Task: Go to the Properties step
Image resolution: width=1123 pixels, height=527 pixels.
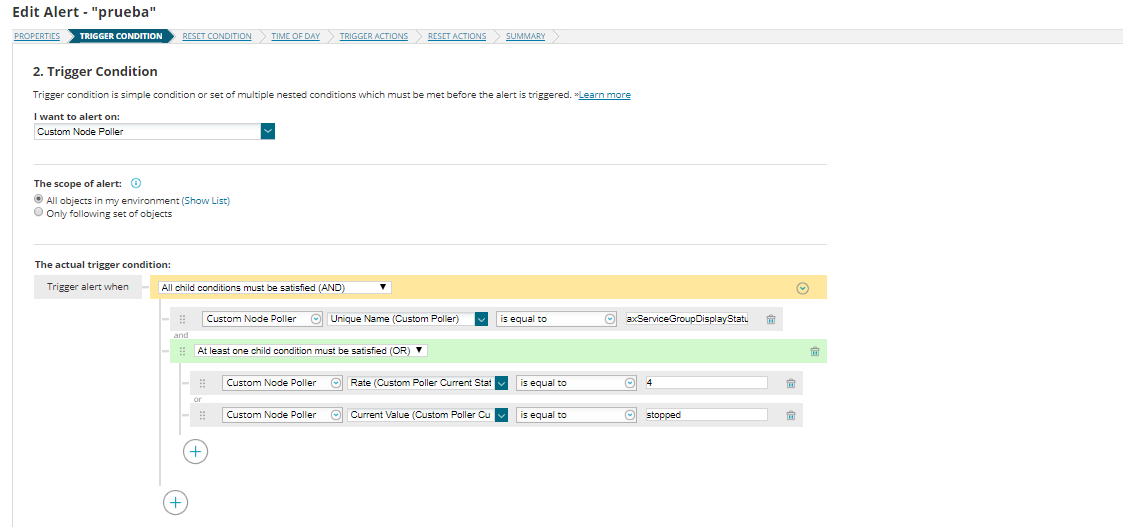Action: 37,37
